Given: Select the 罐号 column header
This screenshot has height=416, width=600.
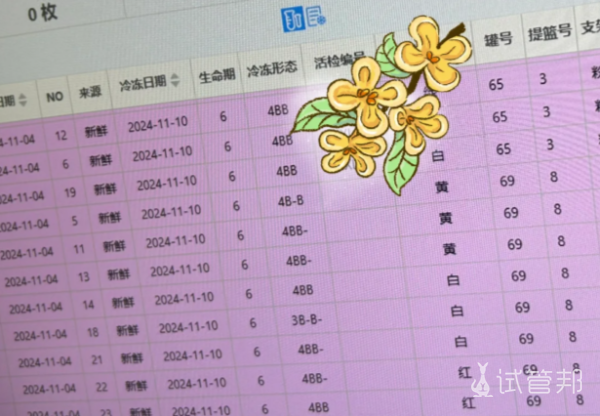Looking at the screenshot, I should pyautogui.click(x=498, y=39).
